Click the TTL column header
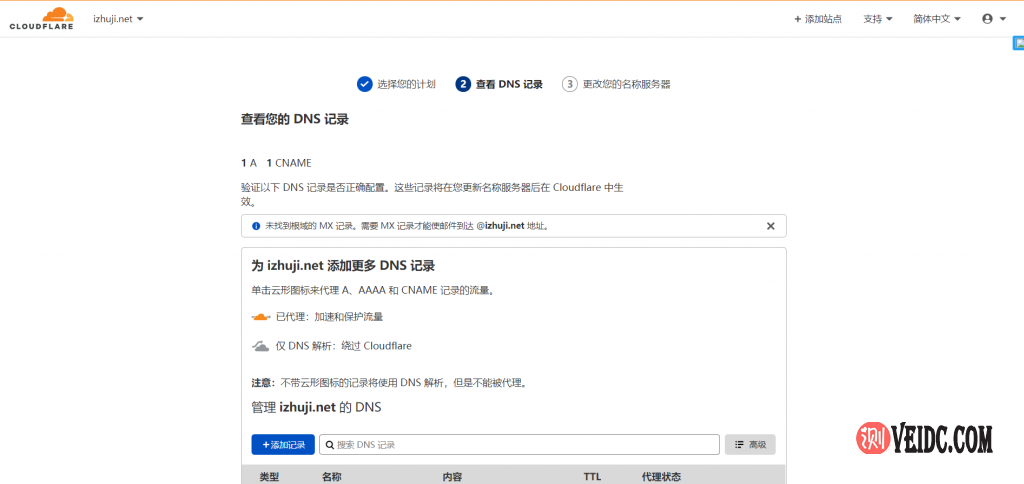The image size is (1024, 484). tap(592, 477)
